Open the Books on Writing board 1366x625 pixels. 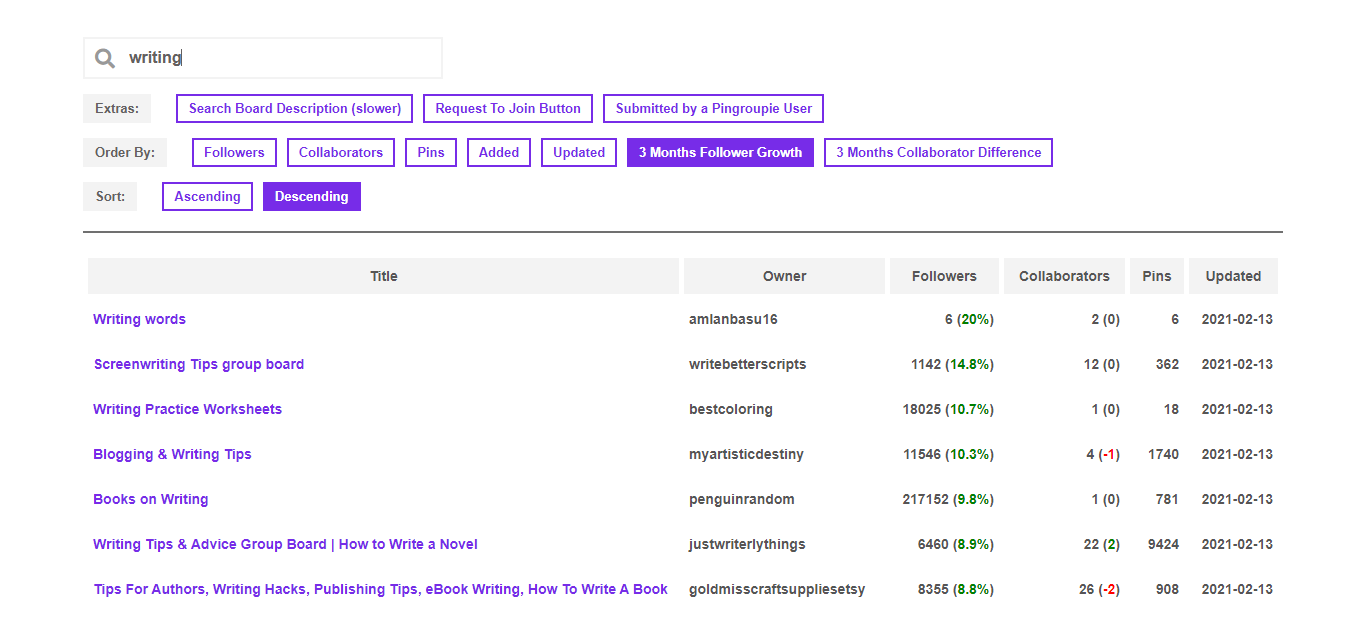(150, 500)
